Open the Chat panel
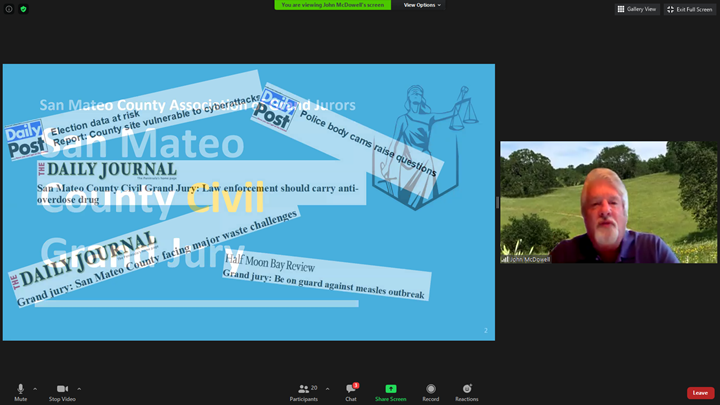Screen dimensions: 720x405 (351, 393)
